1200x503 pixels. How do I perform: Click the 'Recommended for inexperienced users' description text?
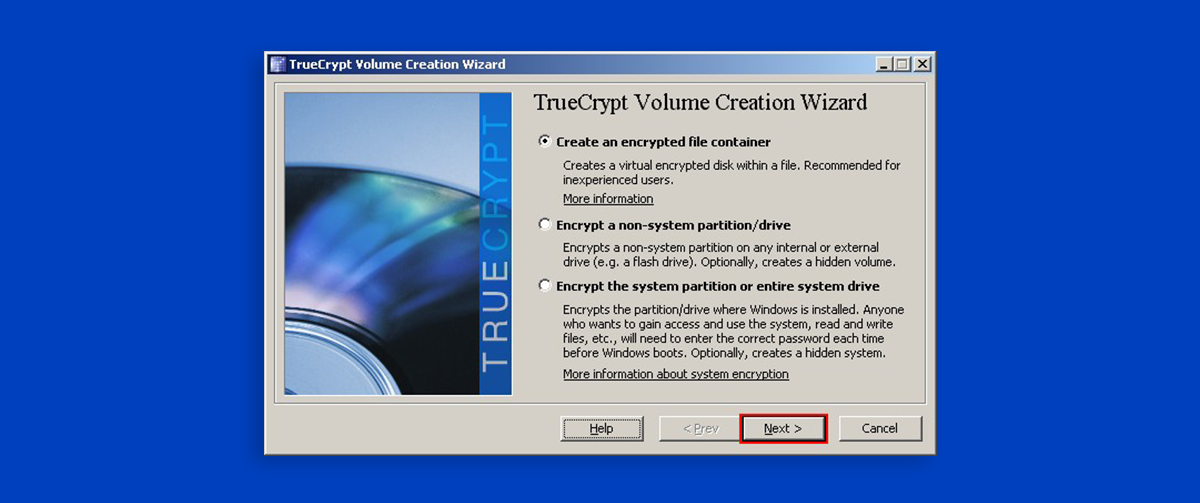pos(733,173)
